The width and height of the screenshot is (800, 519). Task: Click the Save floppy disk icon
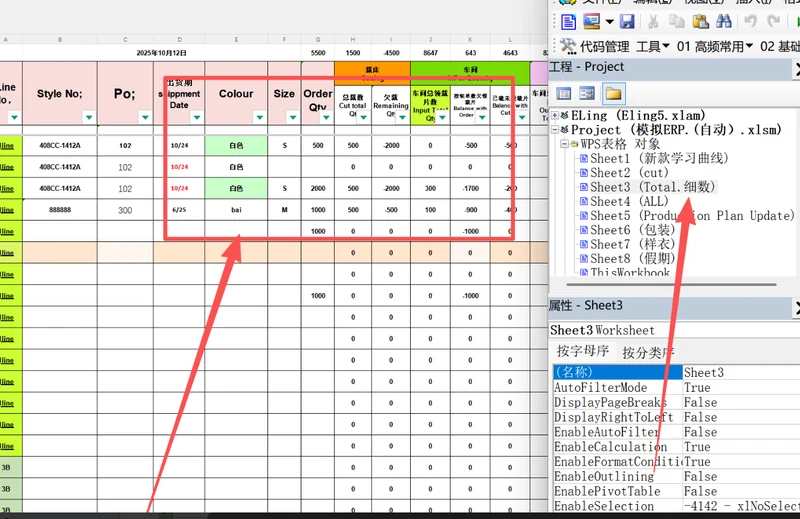[x=627, y=22]
